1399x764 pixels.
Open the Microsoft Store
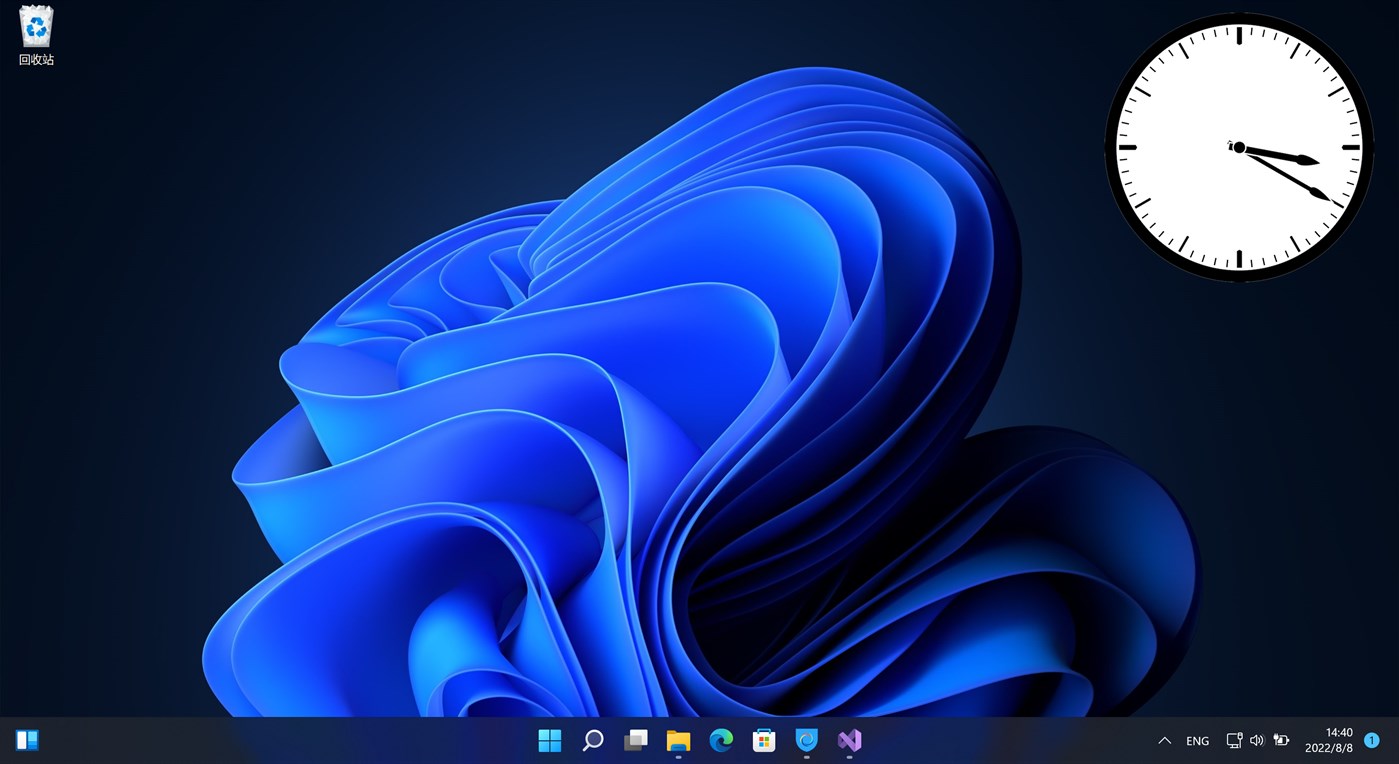(x=764, y=740)
